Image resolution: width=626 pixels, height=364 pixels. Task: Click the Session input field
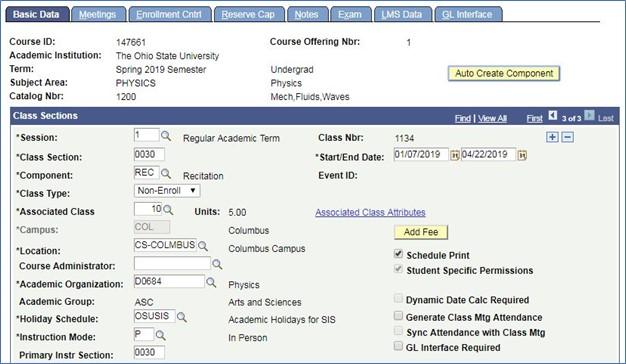(147, 135)
